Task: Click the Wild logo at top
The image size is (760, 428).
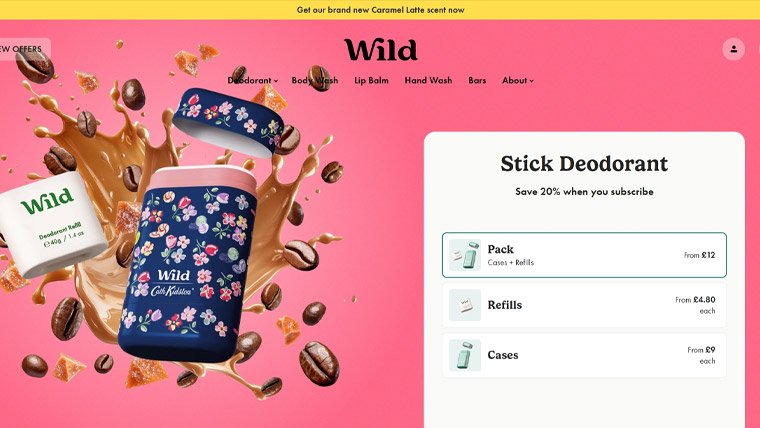Action: click(x=380, y=49)
